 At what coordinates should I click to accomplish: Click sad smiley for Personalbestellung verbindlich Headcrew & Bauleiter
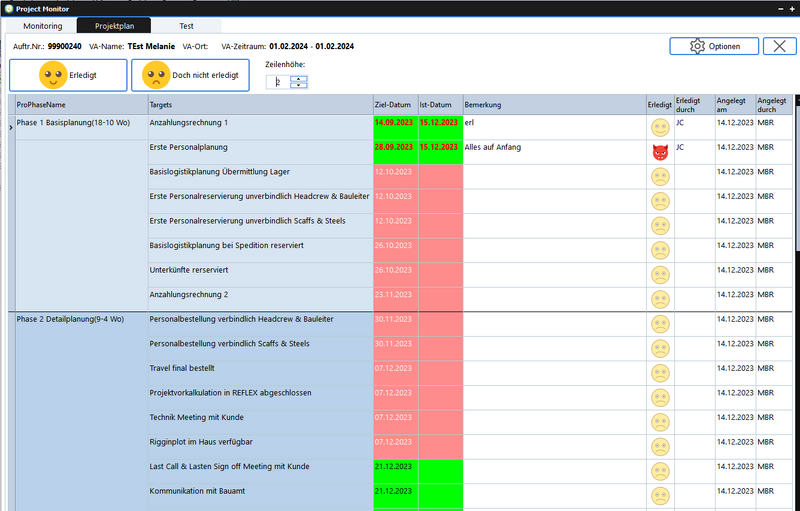[x=660, y=324]
